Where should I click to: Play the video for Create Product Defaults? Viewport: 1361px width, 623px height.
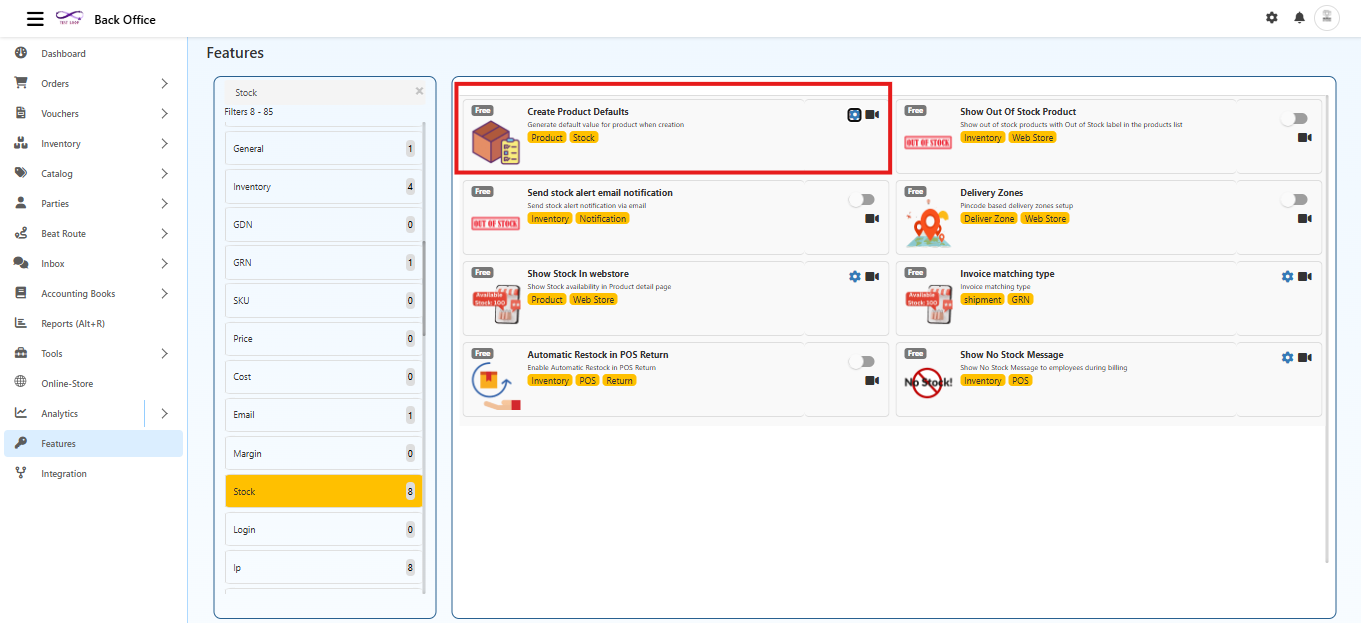871,114
